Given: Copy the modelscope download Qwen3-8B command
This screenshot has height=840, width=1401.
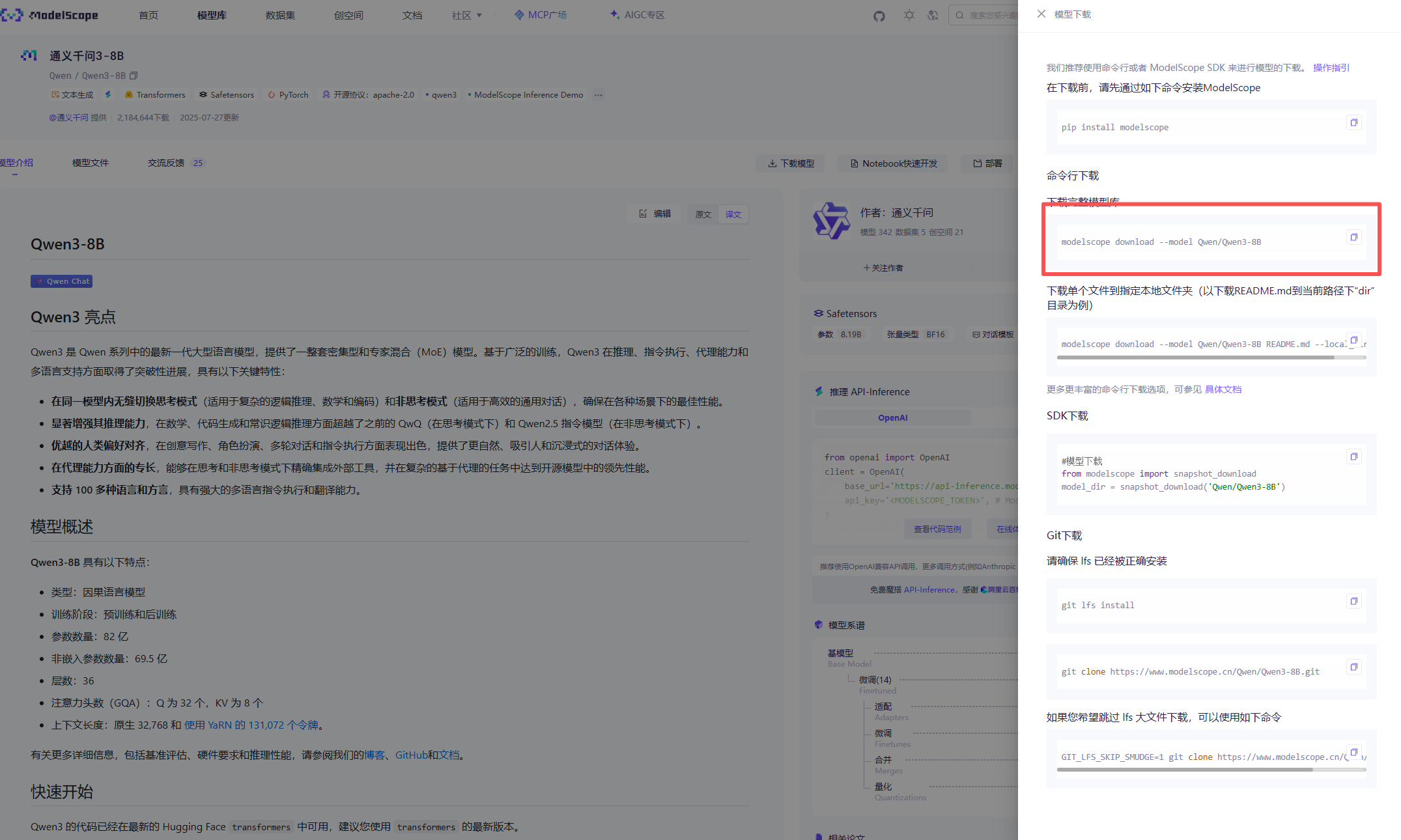Looking at the screenshot, I should [x=1353, y=238].
